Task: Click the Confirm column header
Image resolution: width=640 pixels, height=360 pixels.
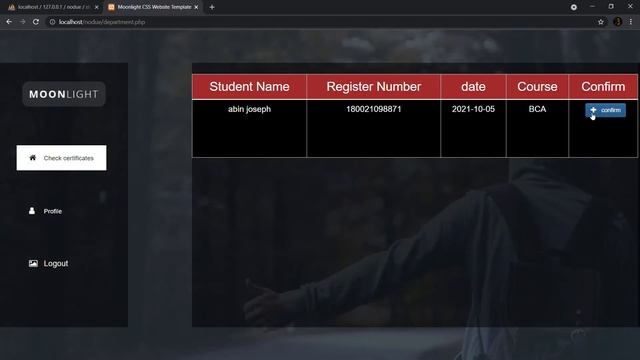Action: 603,87
